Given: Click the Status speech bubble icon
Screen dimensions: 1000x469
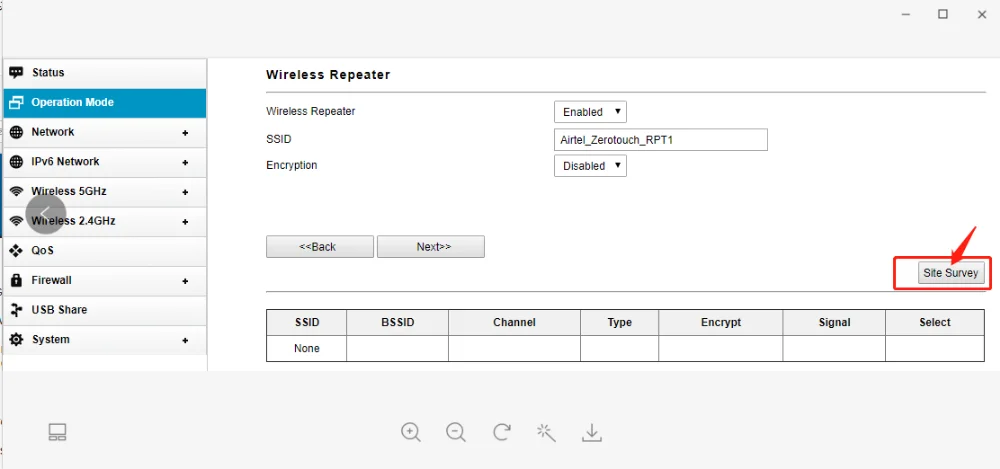Looking at the screenshot, I should pos(17,72).
